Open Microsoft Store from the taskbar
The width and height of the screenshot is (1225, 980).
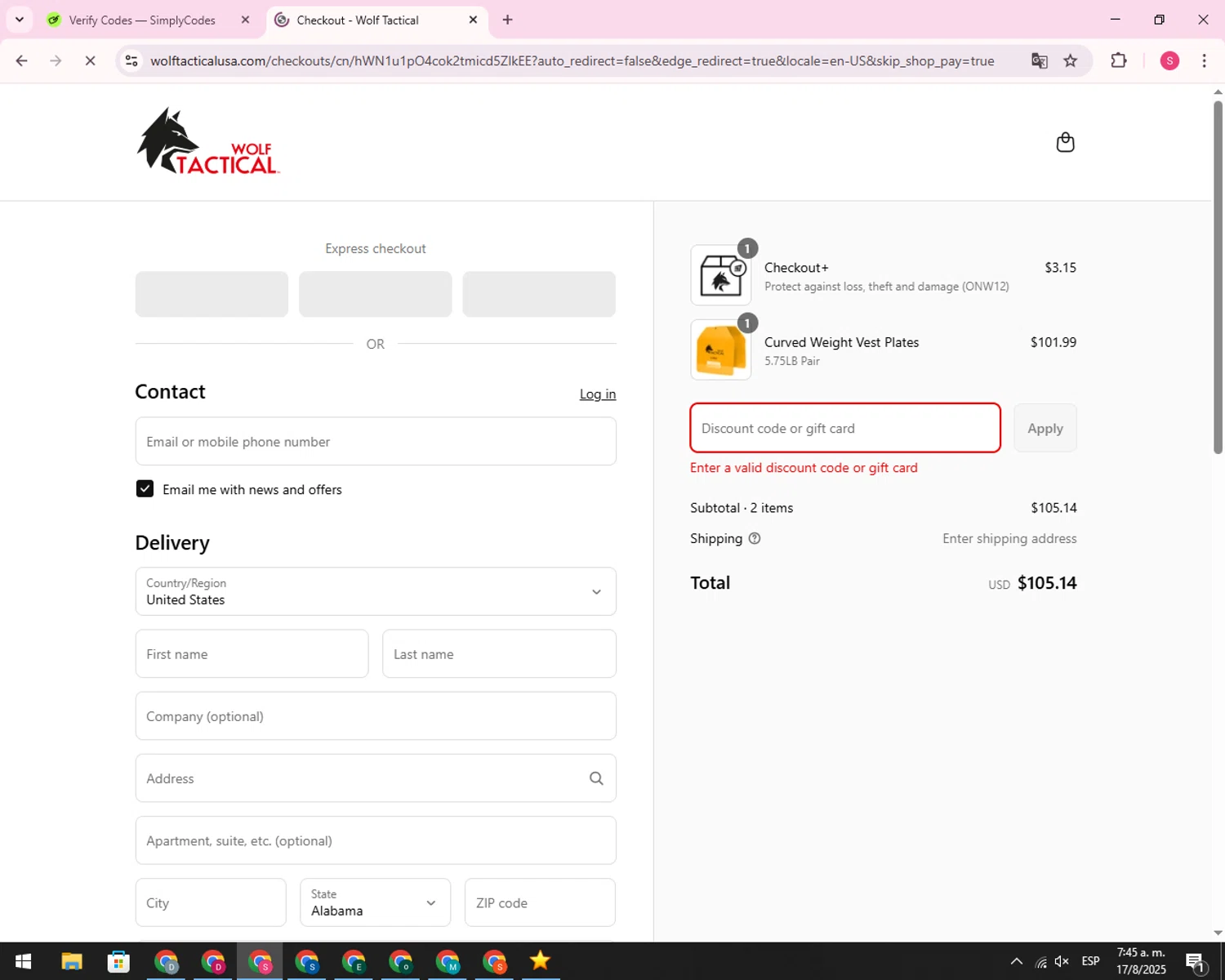click(x=118, y=961)
